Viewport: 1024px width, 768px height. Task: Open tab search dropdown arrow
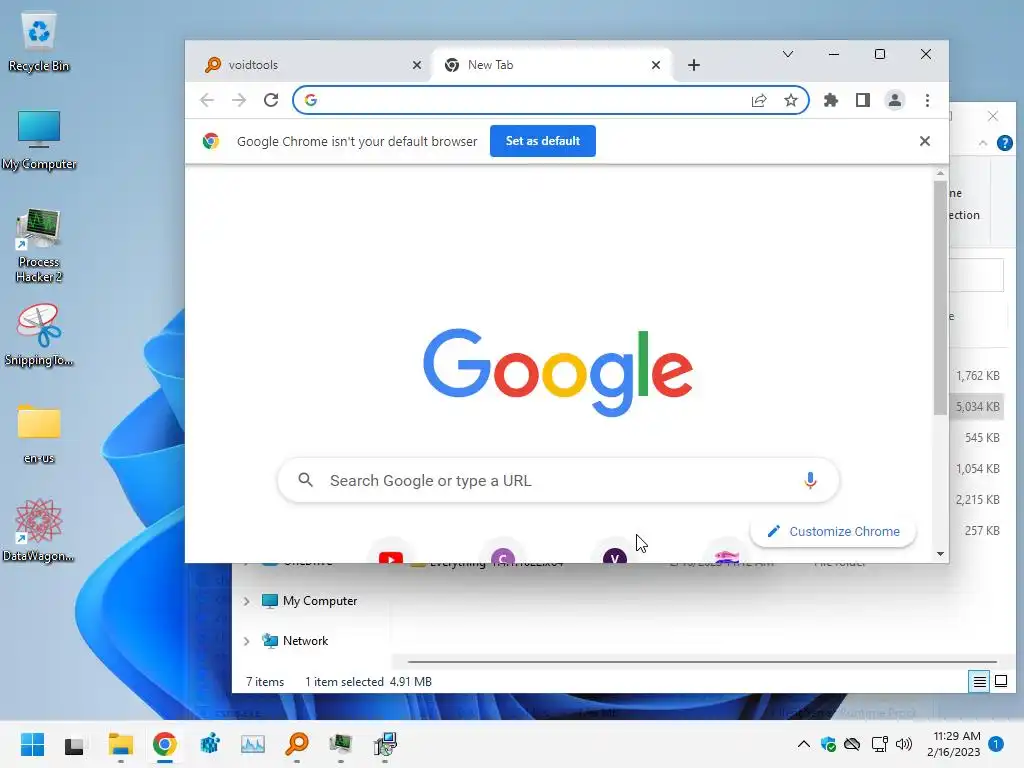pyautogui.click(x=788, y=54)
